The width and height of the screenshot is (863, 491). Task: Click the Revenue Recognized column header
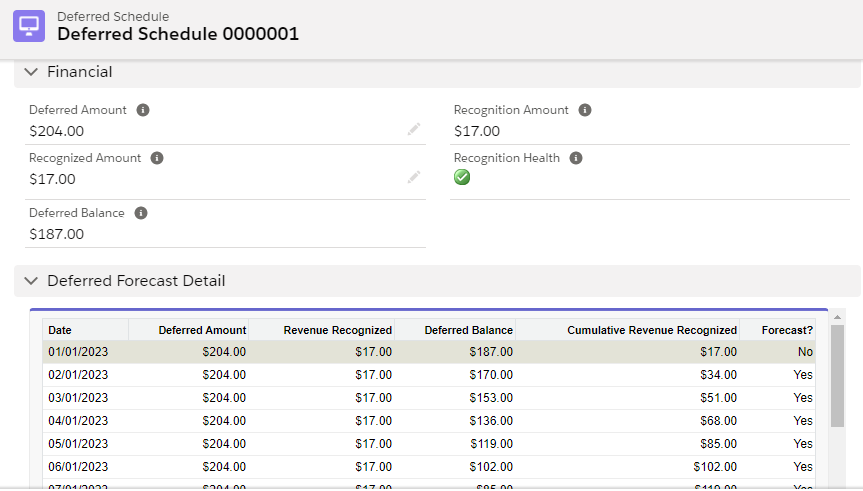tap(337, 330)
